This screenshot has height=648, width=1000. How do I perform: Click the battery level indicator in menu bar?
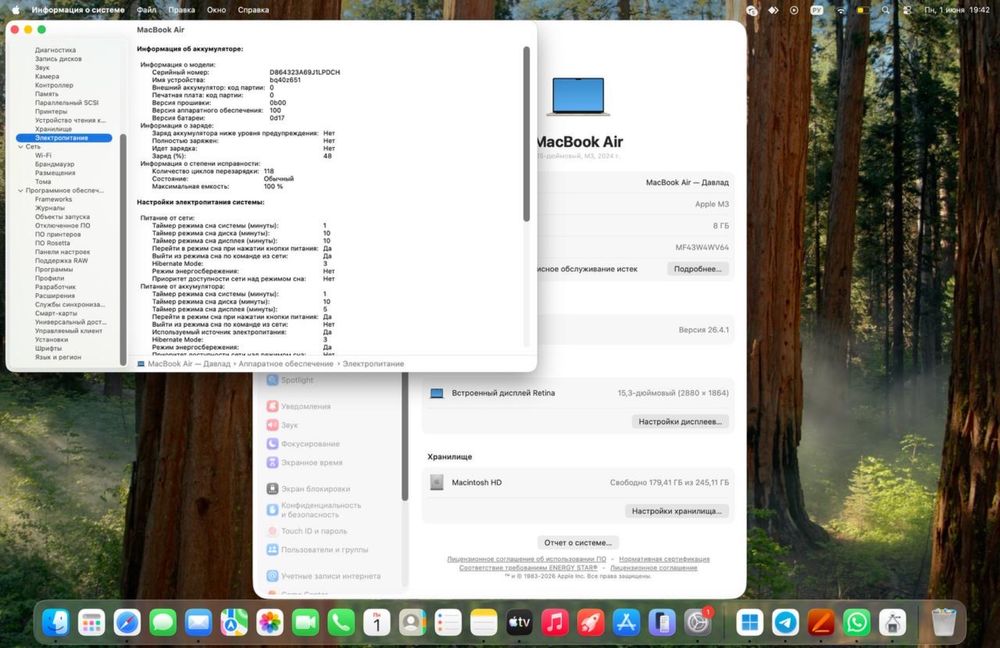coord(862,10)
